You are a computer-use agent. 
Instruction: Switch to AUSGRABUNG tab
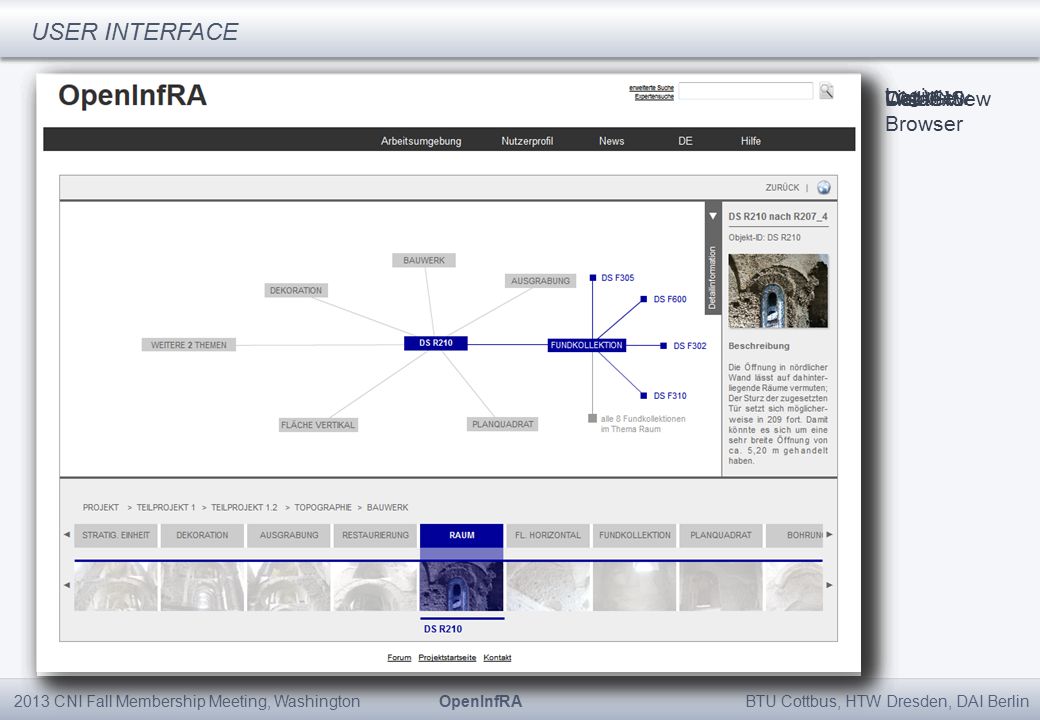(289, 535)
